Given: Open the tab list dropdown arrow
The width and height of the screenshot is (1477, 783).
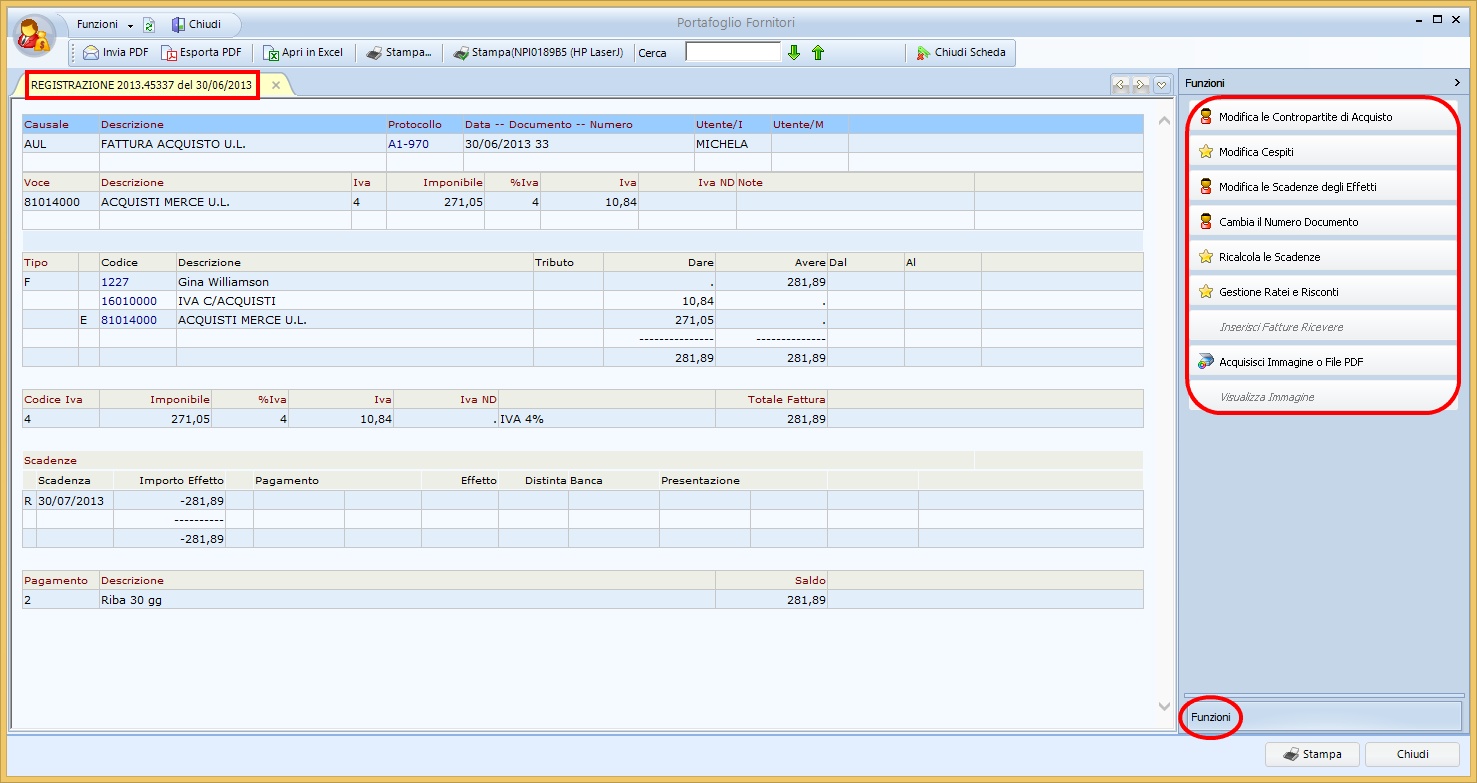Looking at the screenshot, I should (x=1162, y=86).
